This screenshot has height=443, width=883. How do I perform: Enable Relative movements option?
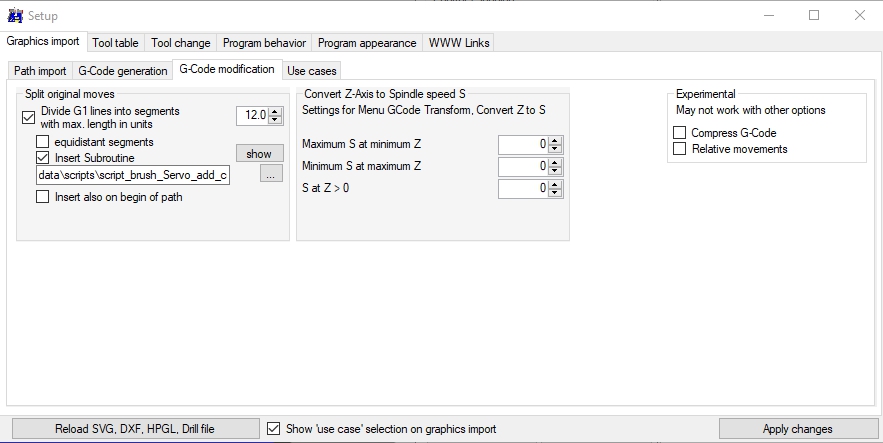click(680, 149)
